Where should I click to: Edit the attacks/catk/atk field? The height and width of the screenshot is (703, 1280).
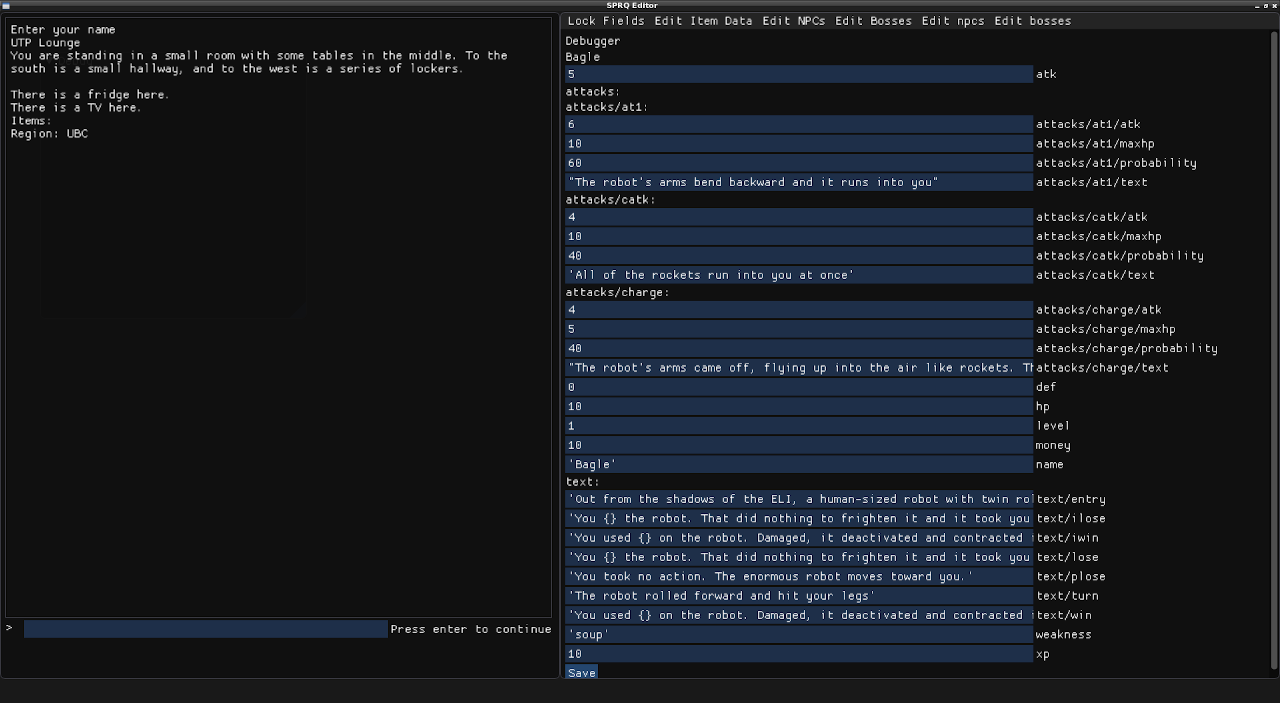point(798,217)
